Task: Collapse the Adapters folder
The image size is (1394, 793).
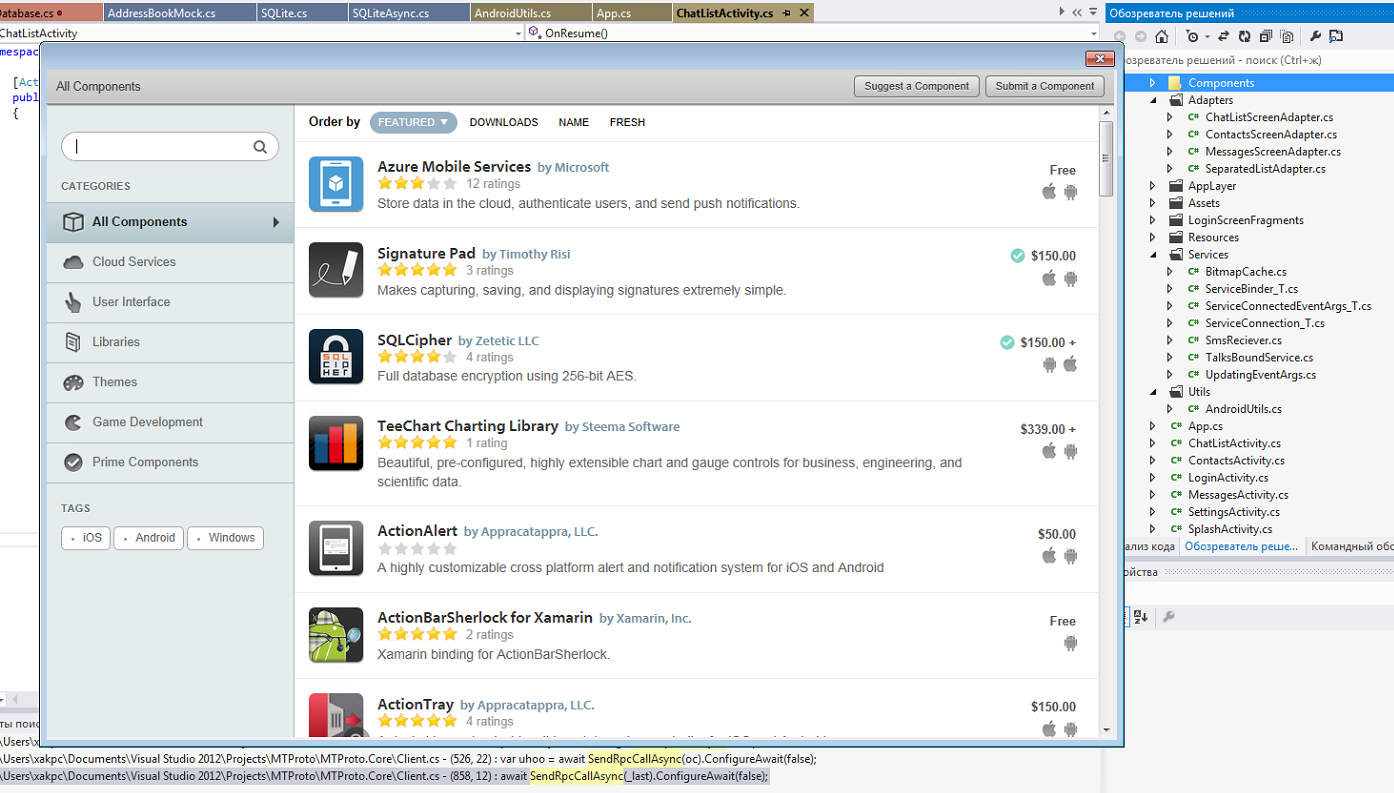Action: [x=1152, y=100]
